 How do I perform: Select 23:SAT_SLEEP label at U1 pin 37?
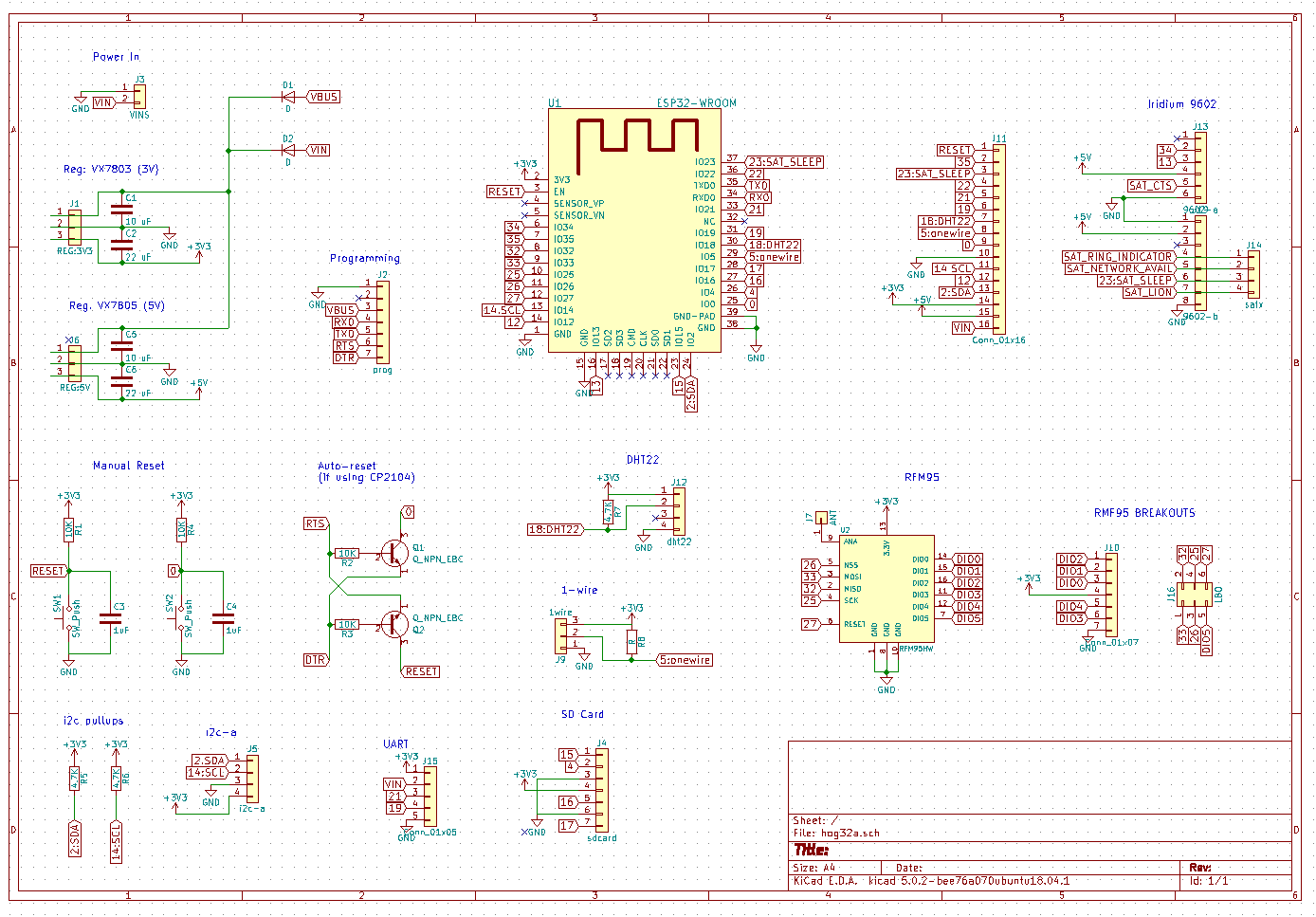point(784,162)
